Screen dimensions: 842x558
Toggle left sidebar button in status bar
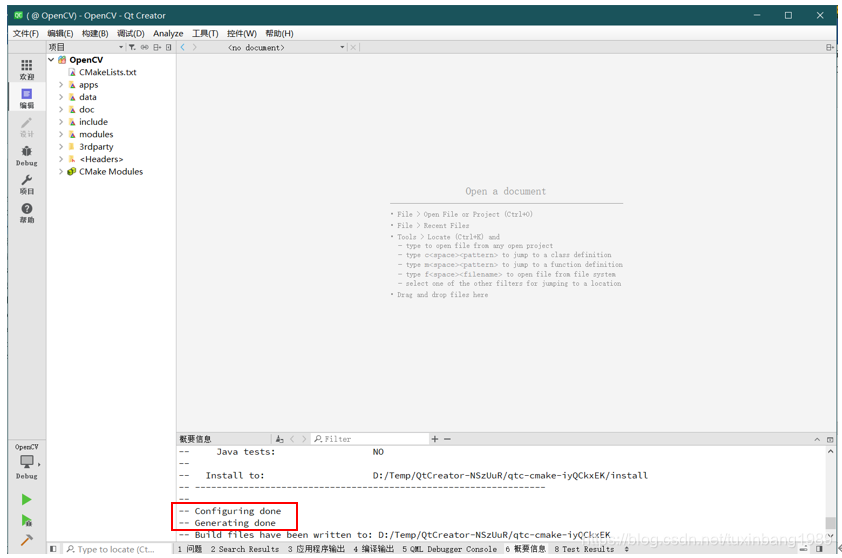pos(53,549)
